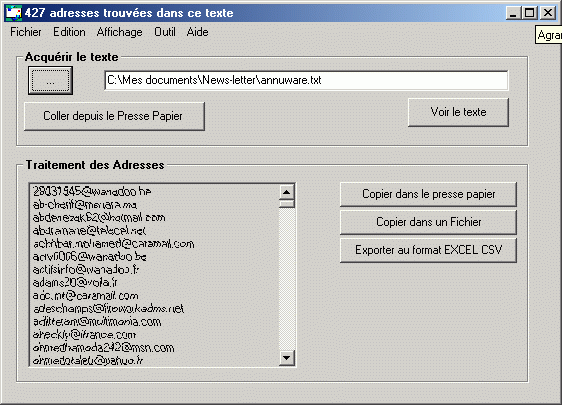Screen dimensions: 562x405
Task: Click Copier dans le presse papier
Action: (428, 194)
